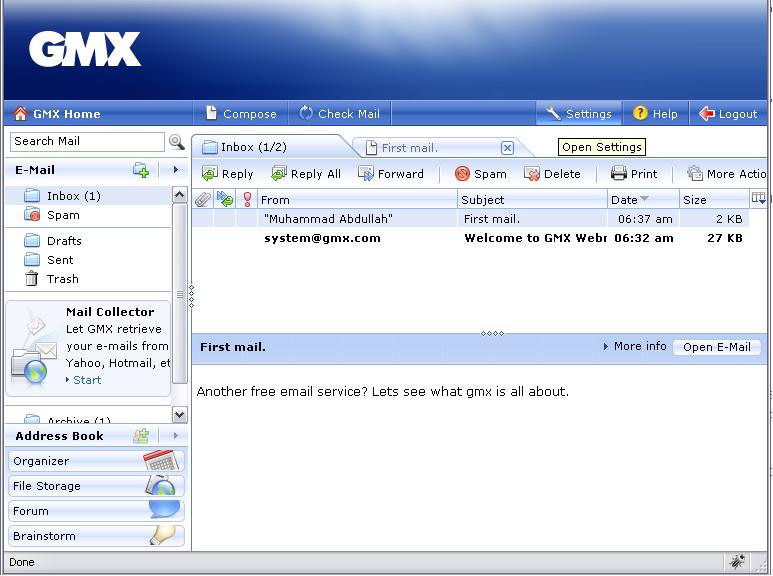Click the preview pane splitter dots
Image resolution: width=773 pixels, height=576 pixels.
pos(492,333)
